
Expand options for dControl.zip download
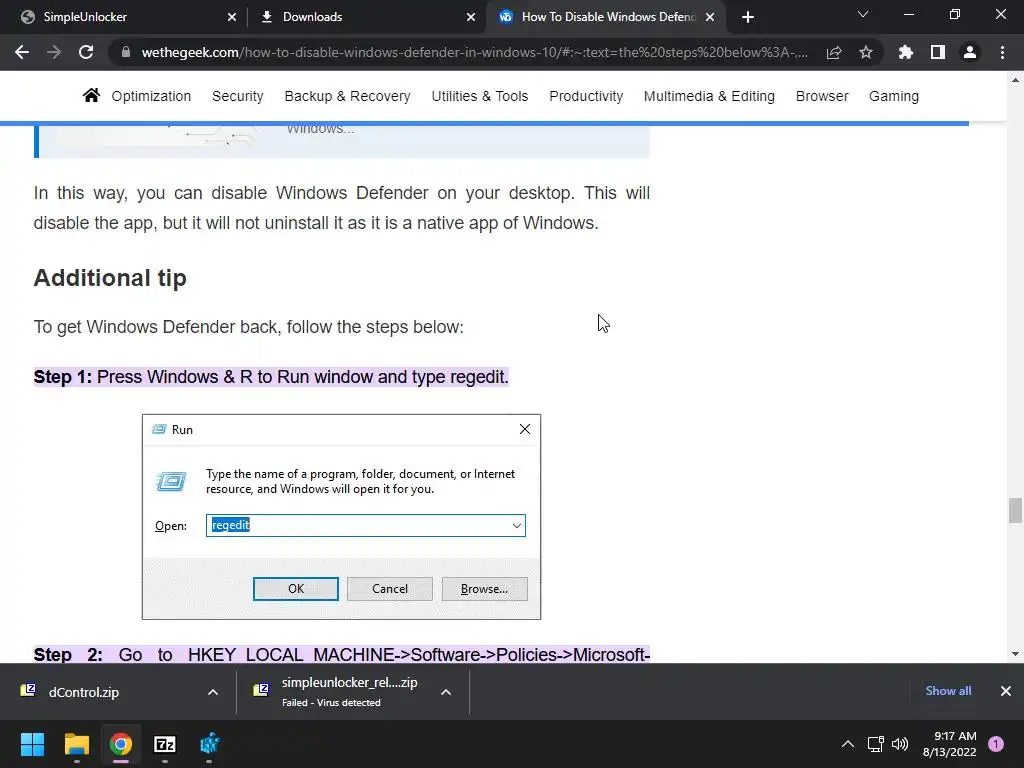tap(213, 692)
